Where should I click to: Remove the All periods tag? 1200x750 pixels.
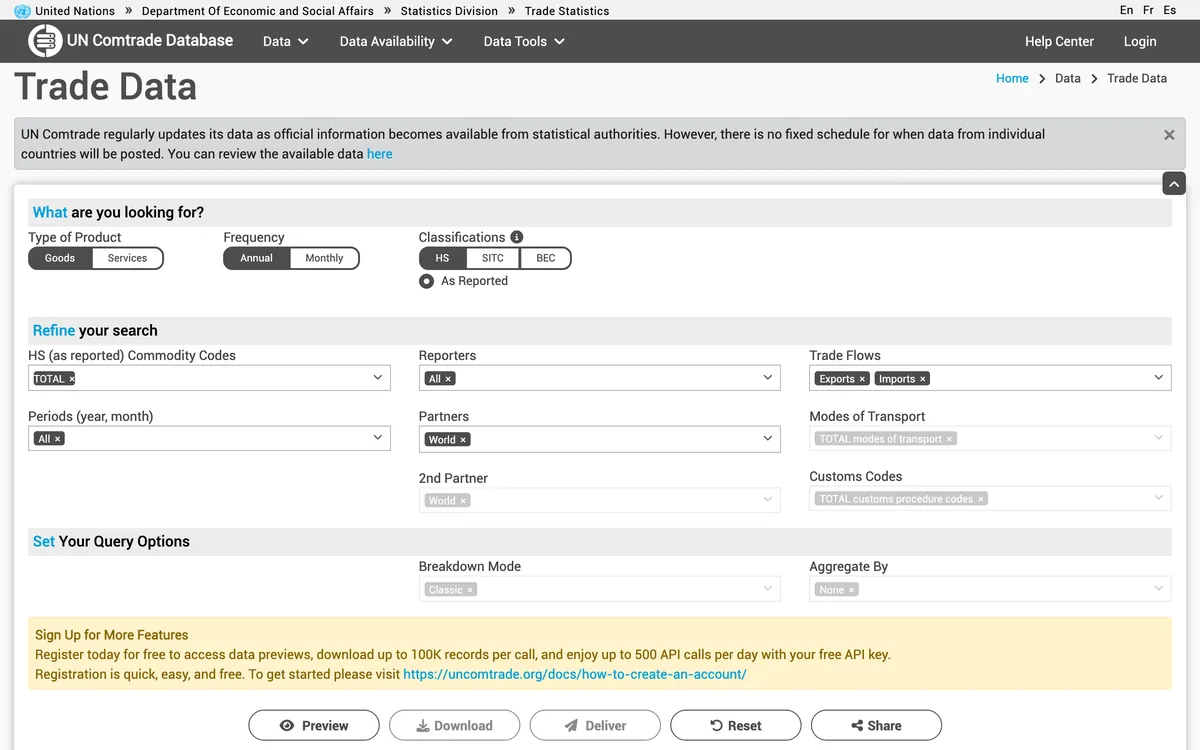coord(57,439)
